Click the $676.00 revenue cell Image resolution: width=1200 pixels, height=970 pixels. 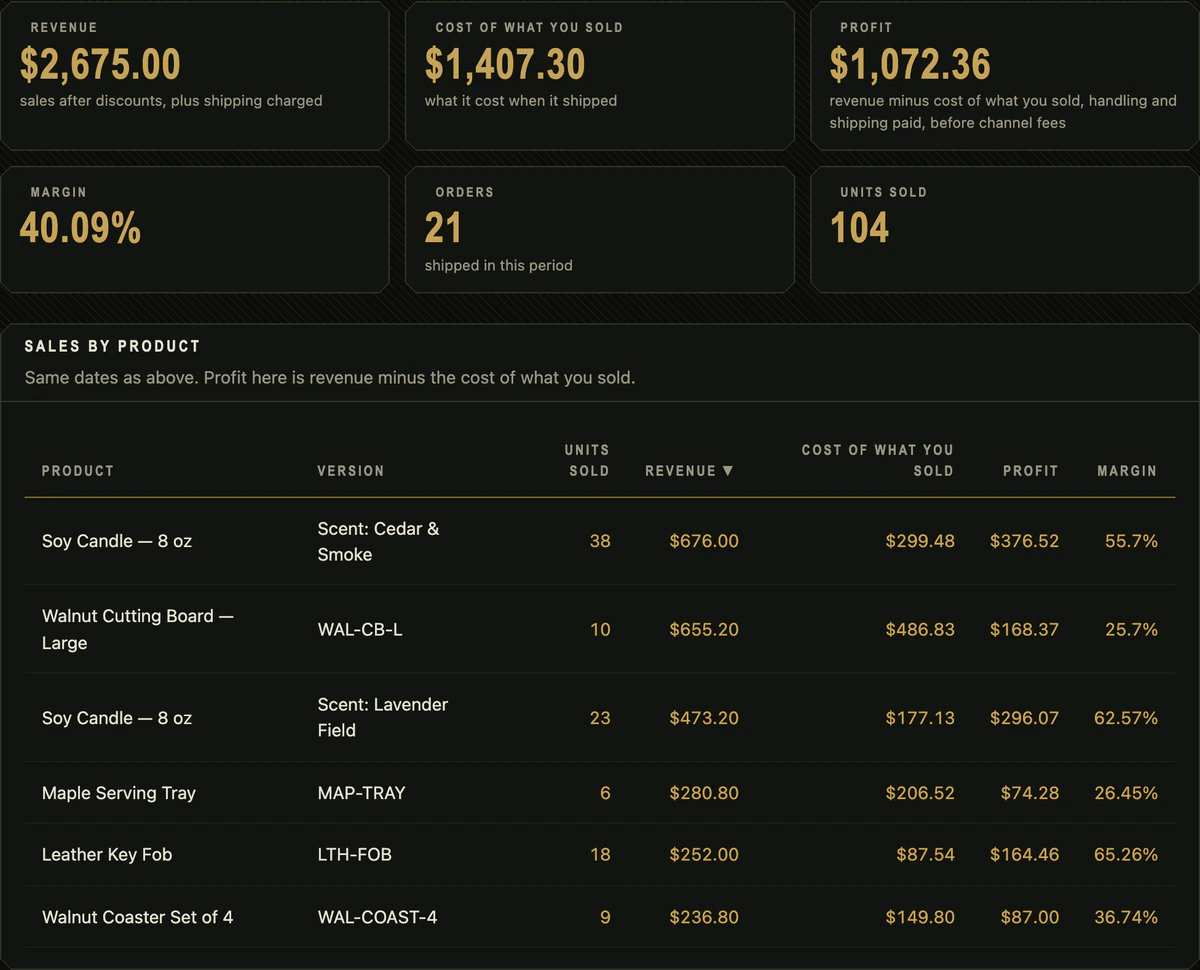click(704, 541)
